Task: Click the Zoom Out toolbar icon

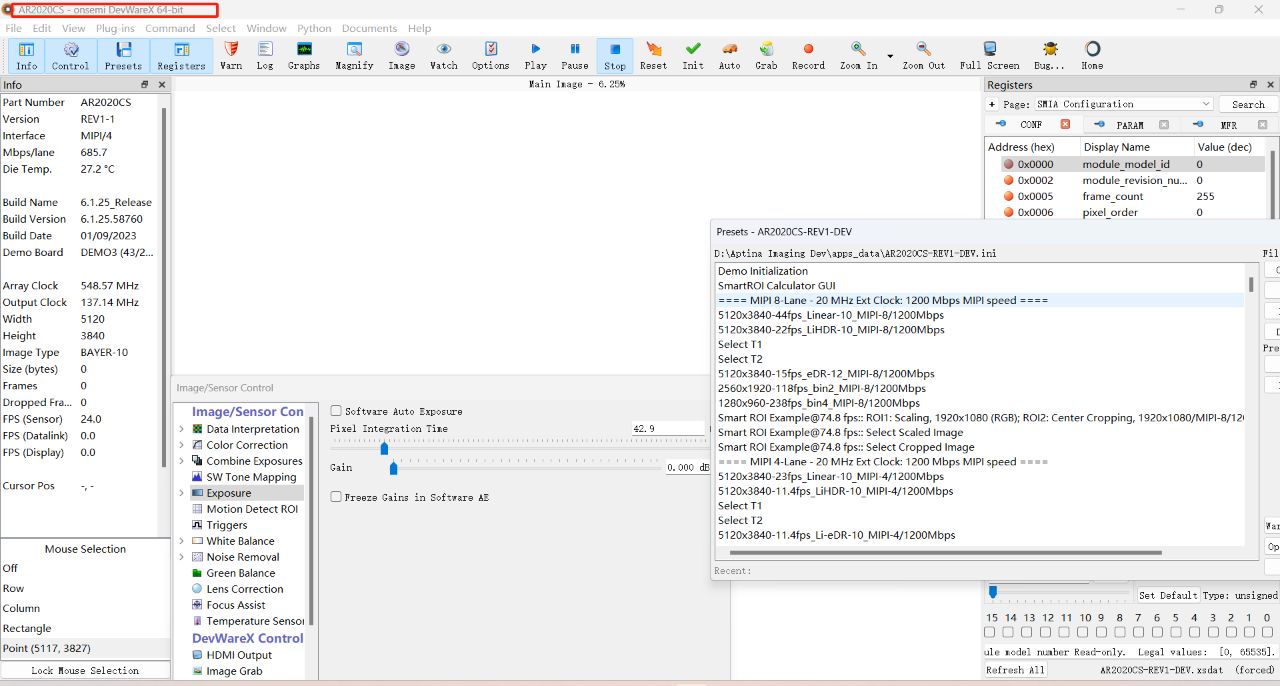Action: coord(923,55)
